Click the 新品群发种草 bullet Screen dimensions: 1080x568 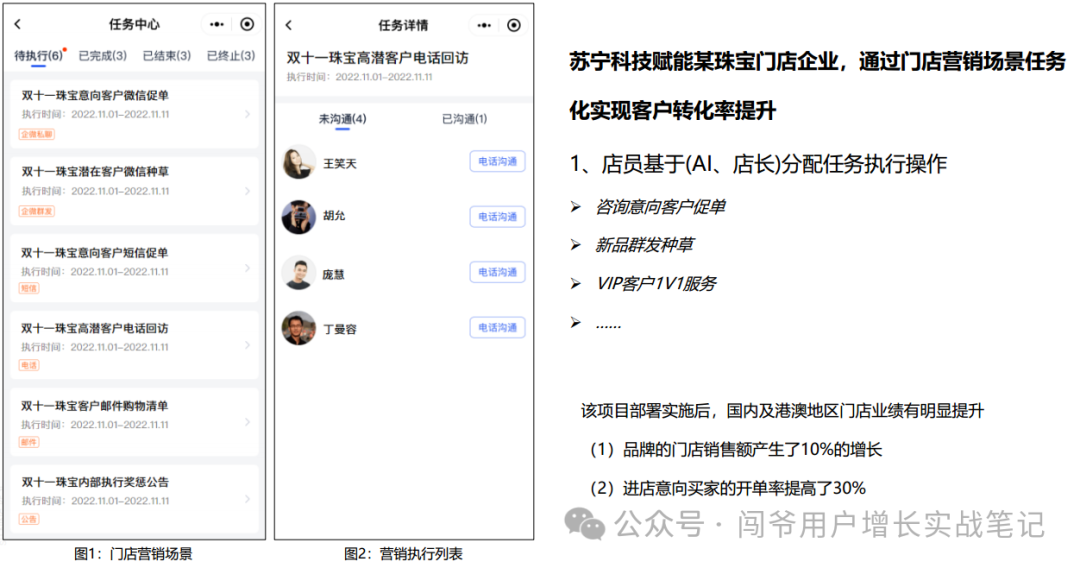point(644,245)
